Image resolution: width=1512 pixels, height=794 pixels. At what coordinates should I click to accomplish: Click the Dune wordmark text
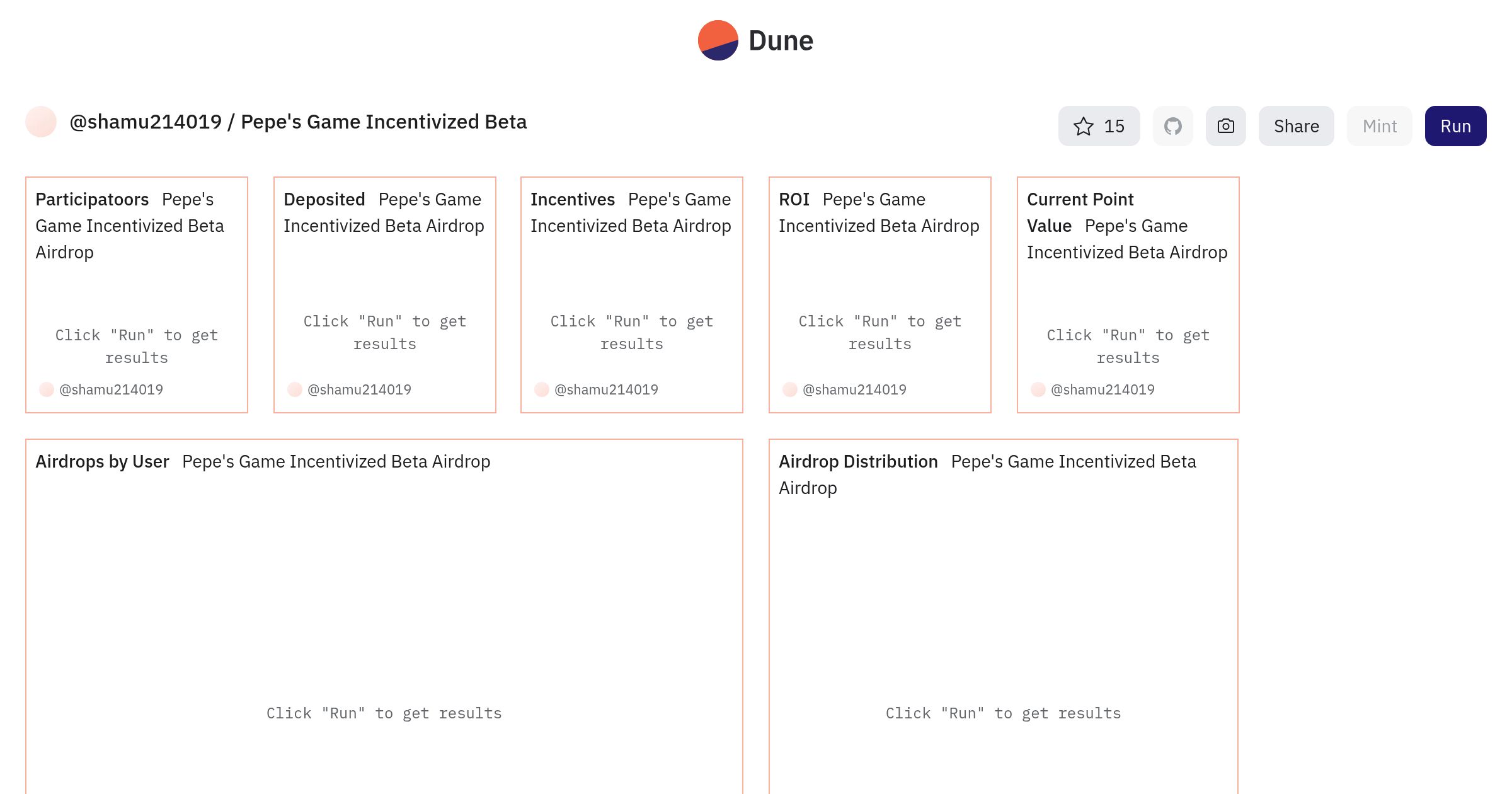coord(781,41)
